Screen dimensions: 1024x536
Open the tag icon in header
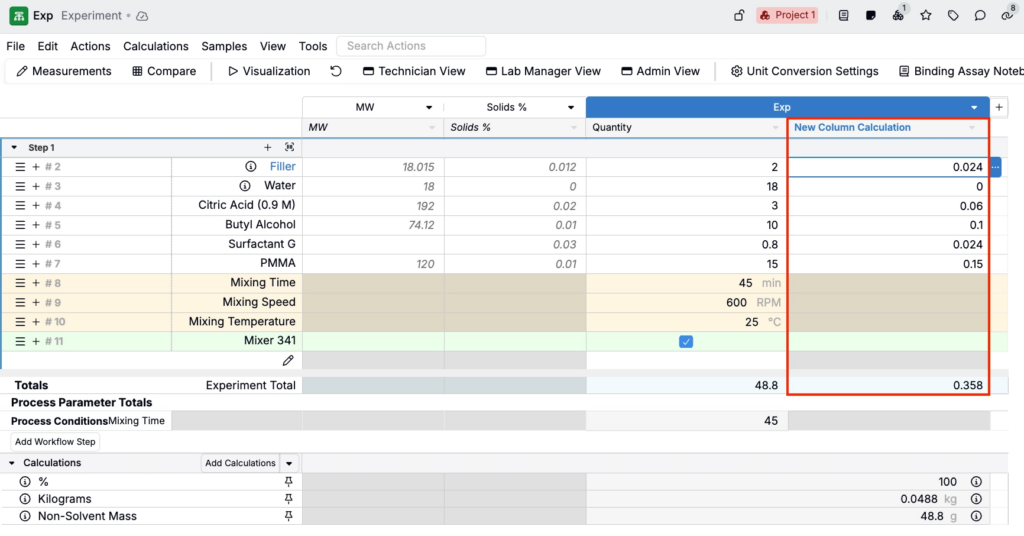(x=953, y=16)
